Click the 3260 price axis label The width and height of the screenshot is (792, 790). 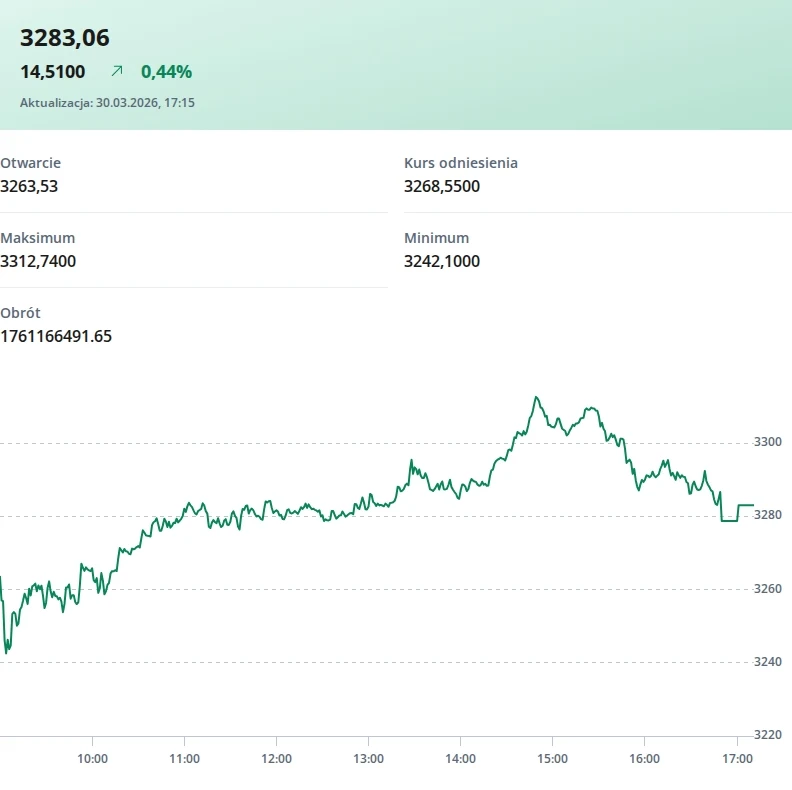[767, 588]
